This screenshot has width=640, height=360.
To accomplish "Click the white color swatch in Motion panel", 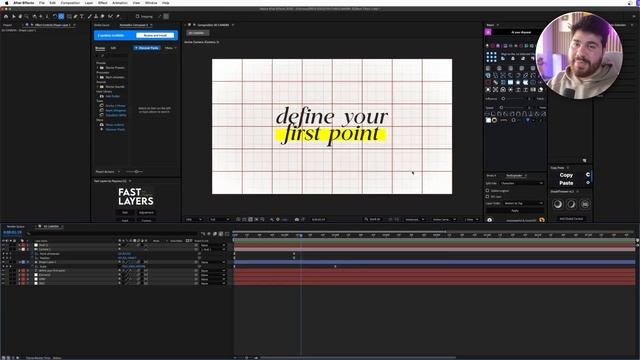I will coord(488,120).
